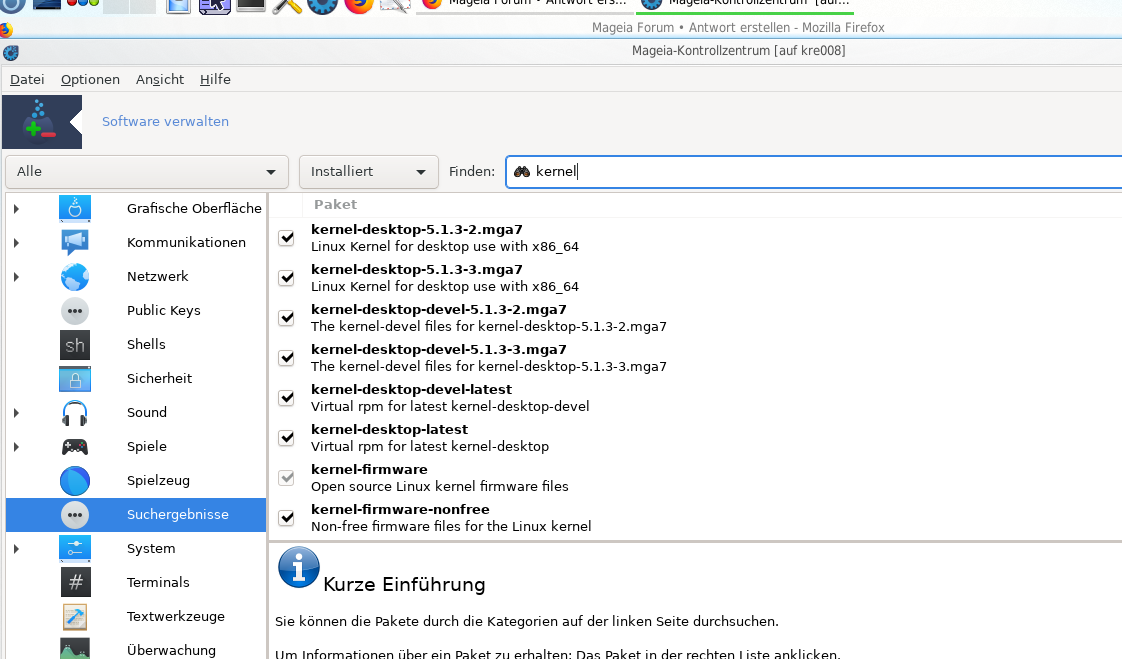The image size is (1122, 659).
Task: Expand the Kommunikationen category
Action: click(16, 243)
